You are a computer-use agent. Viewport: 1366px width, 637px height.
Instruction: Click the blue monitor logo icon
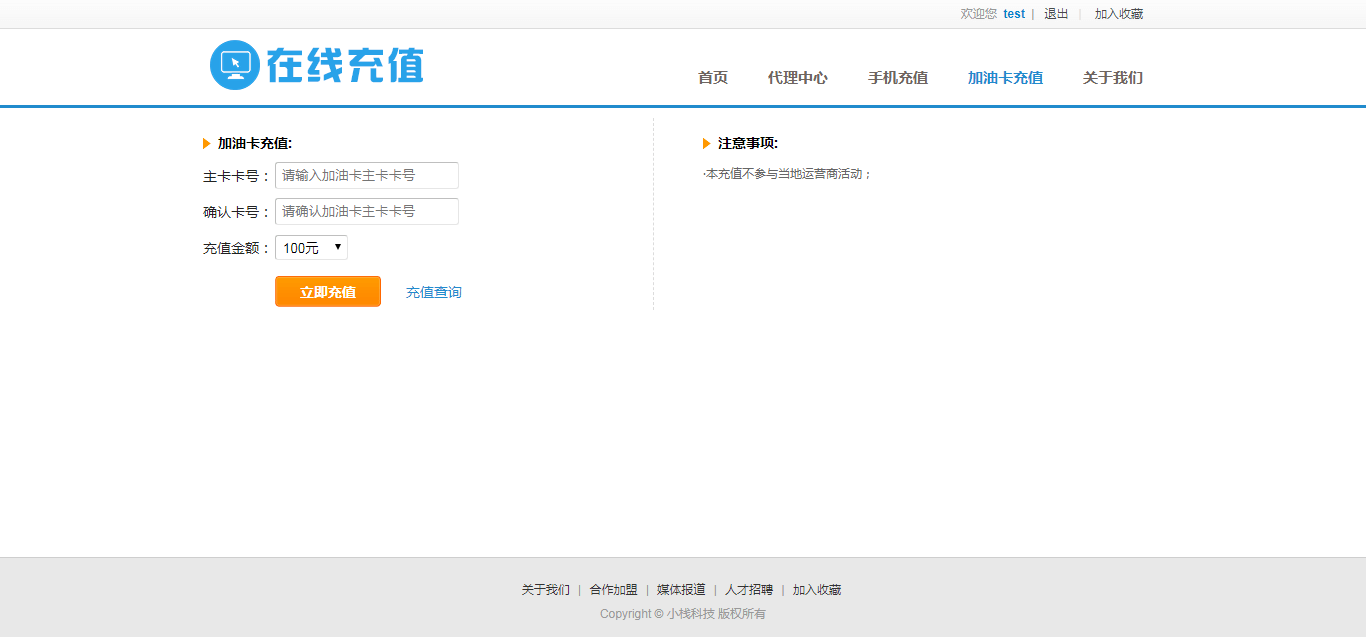tap(235, 65)
